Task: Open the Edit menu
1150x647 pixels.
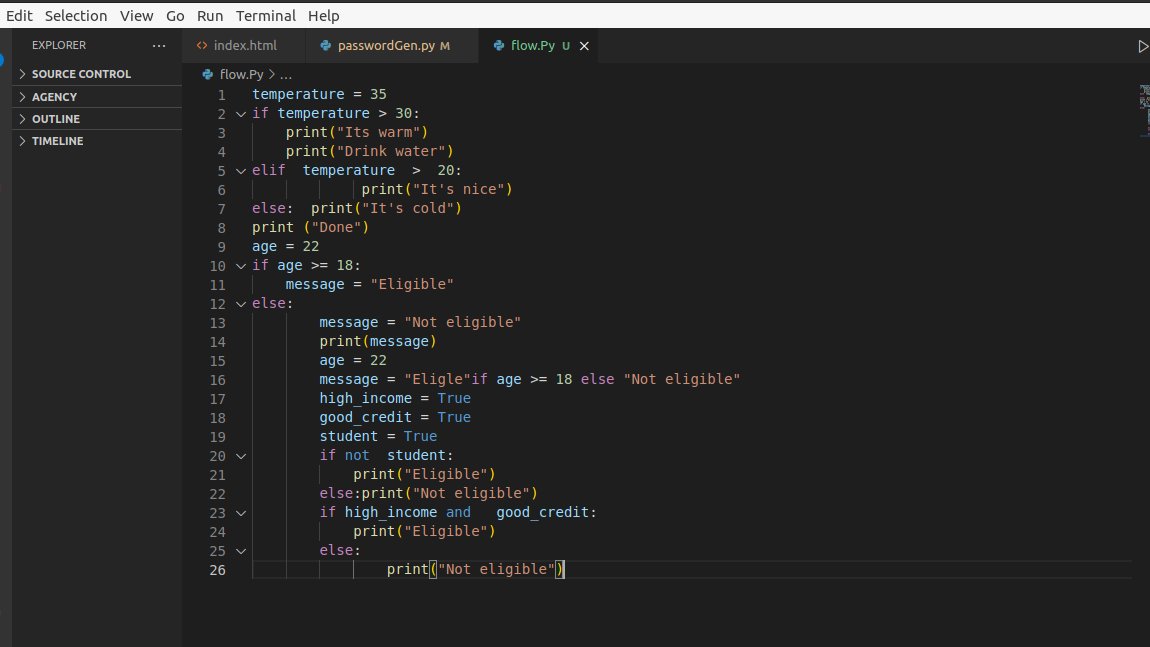Action: tap(19, 15)
